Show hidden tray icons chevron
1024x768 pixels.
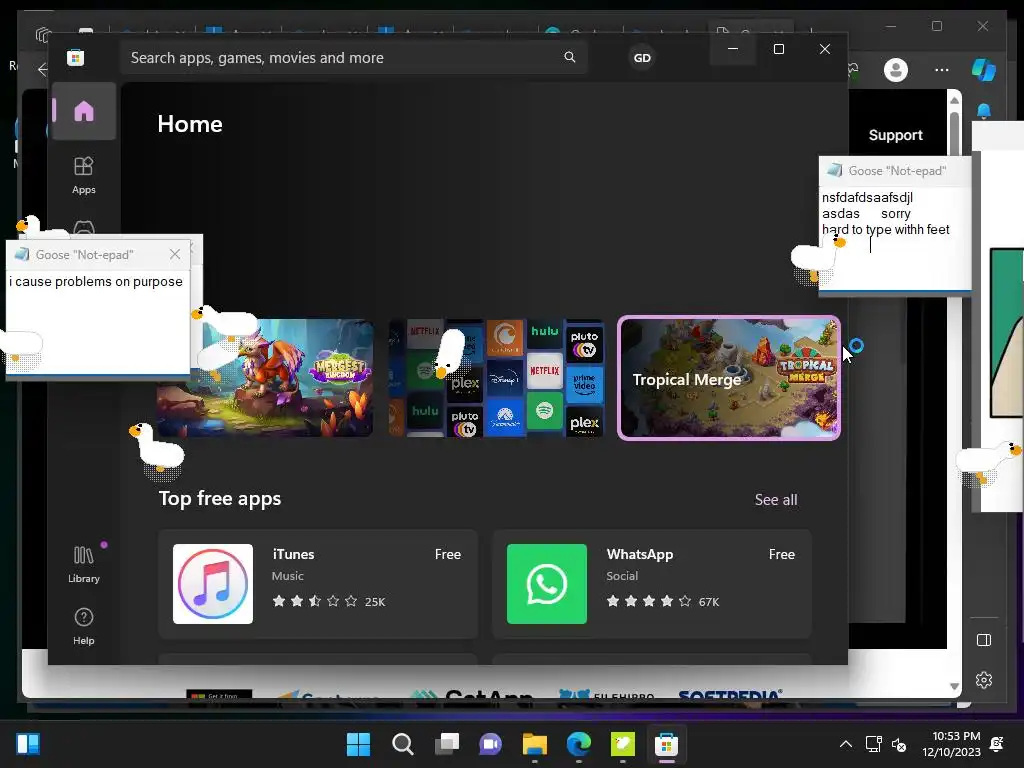pos(845,744)
